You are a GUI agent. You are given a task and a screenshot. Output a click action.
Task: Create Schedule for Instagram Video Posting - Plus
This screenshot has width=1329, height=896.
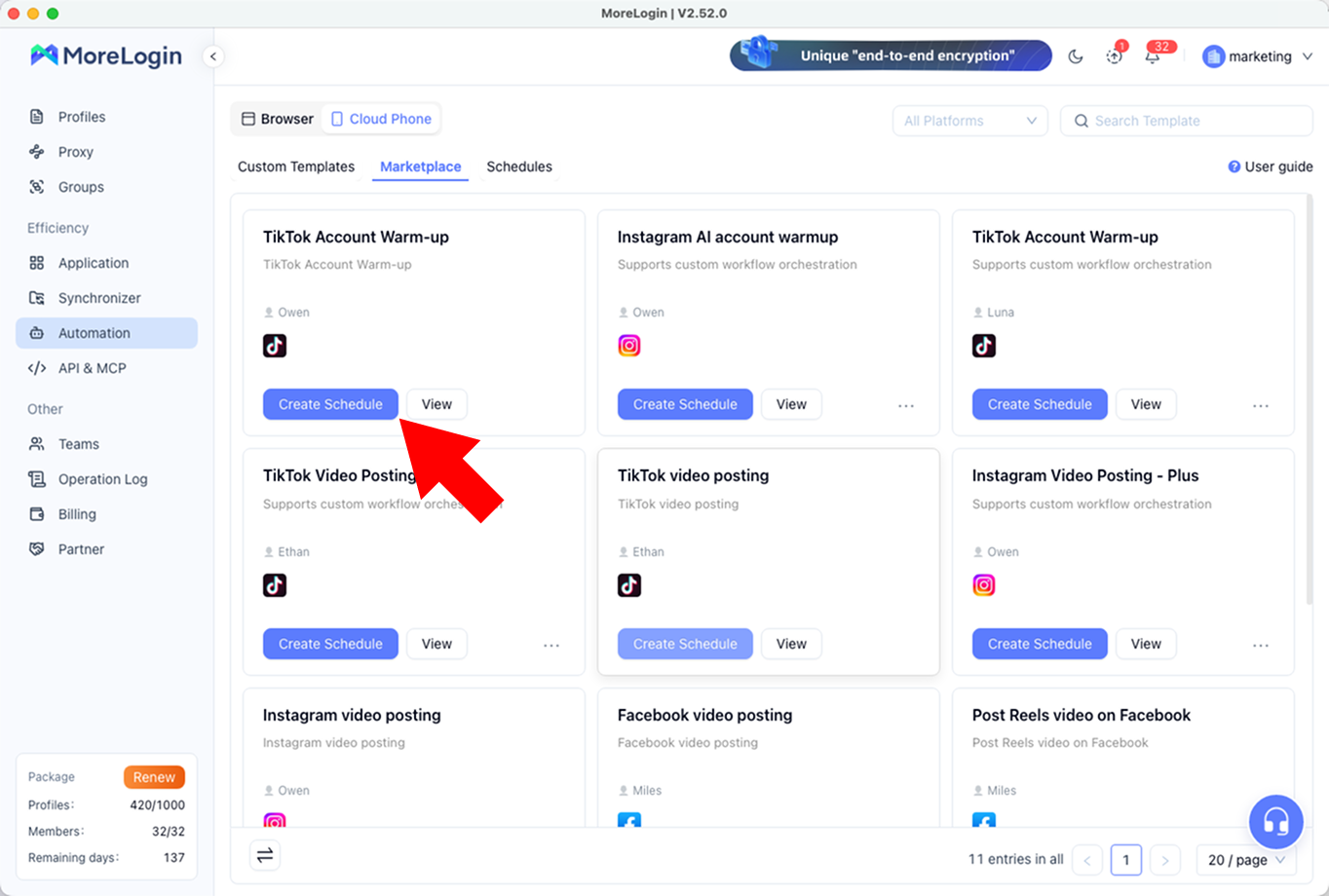[x=1040, y=644]
